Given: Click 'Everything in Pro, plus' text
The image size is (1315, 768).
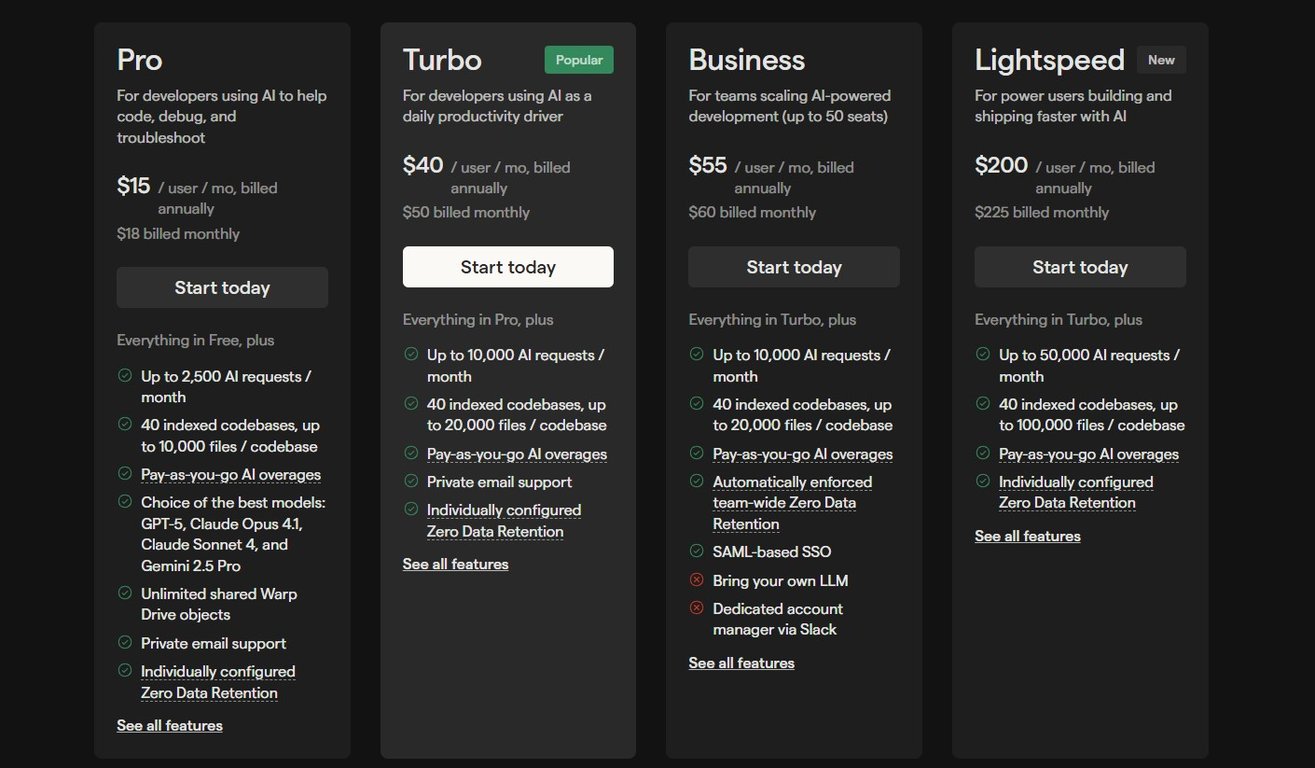Looking at the screenshot, I should point(478,320).
